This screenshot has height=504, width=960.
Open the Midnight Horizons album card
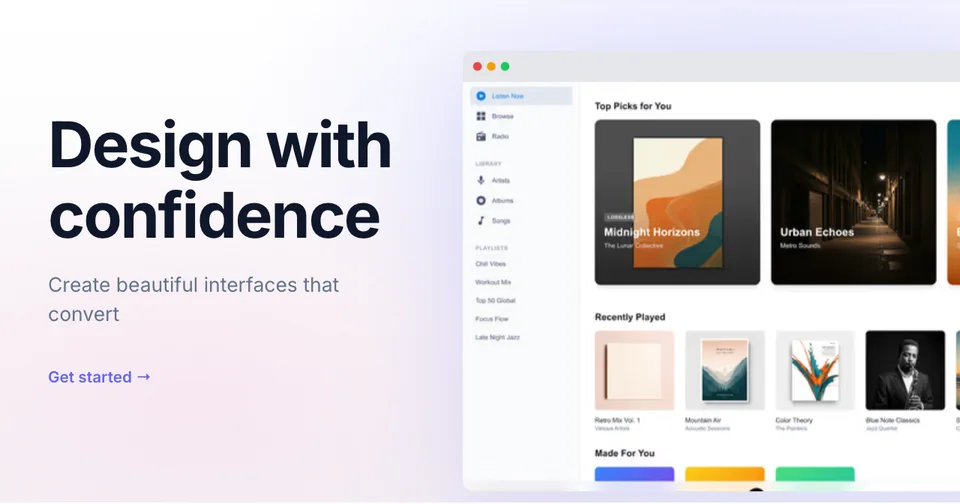[677, 202]
